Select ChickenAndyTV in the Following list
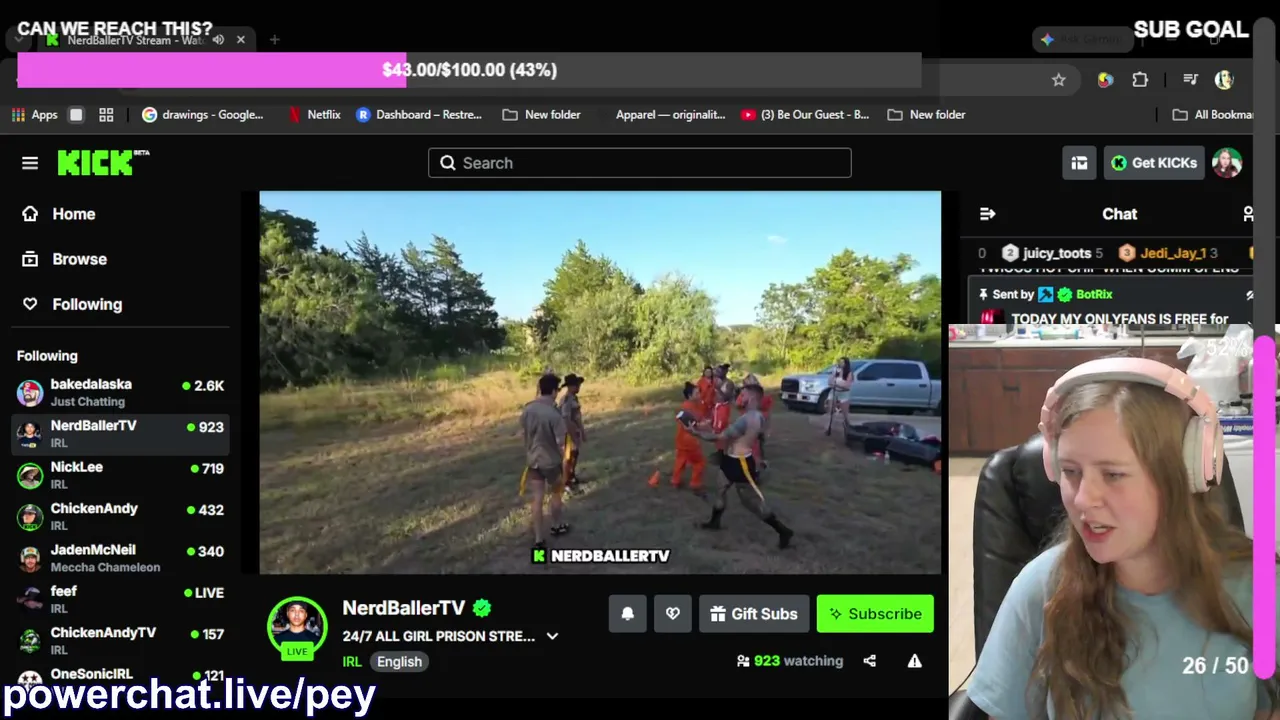This screenshot has height=720, width=1280. pyautogui.click(x=120, y=640)
